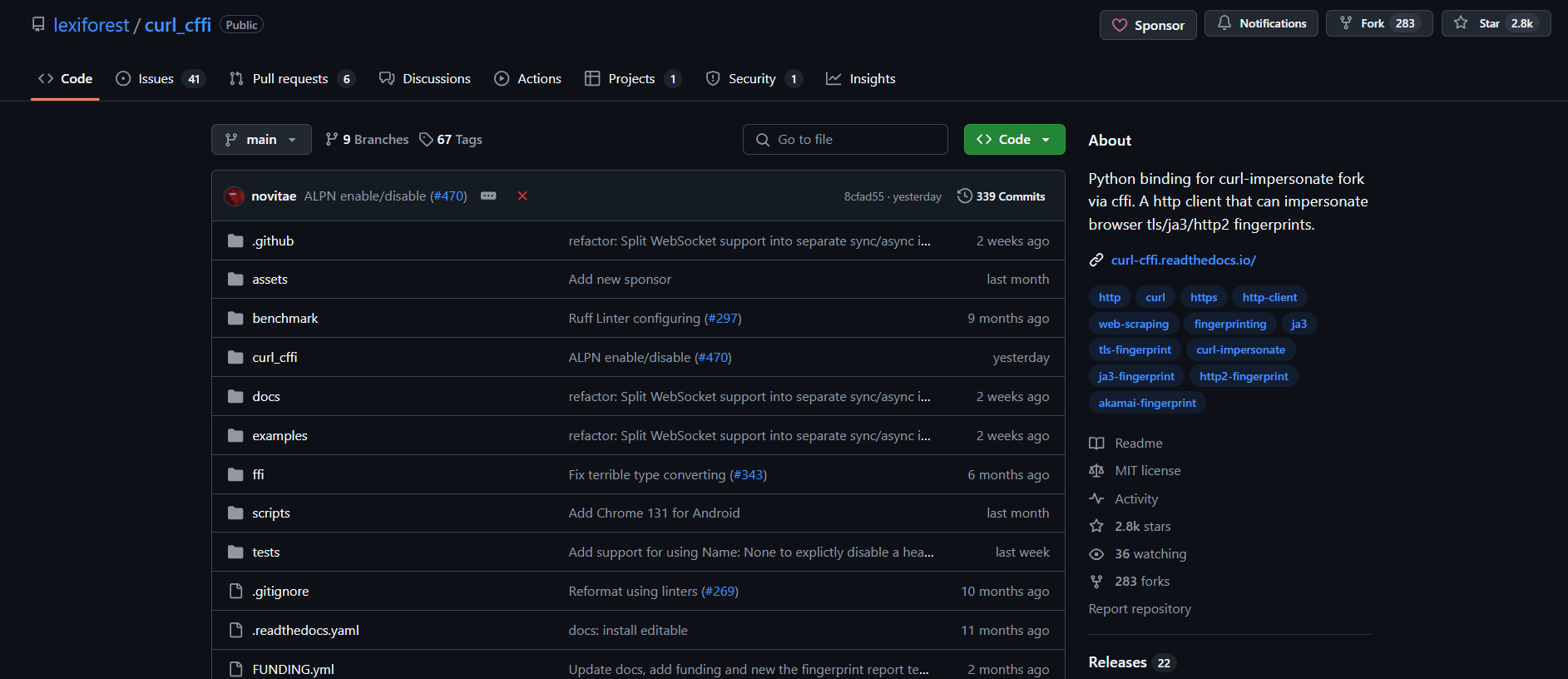The height and width of the screenshot is (679, 1568).
Task: Click the Activity pulse link in About
Action: [1135, 499]
